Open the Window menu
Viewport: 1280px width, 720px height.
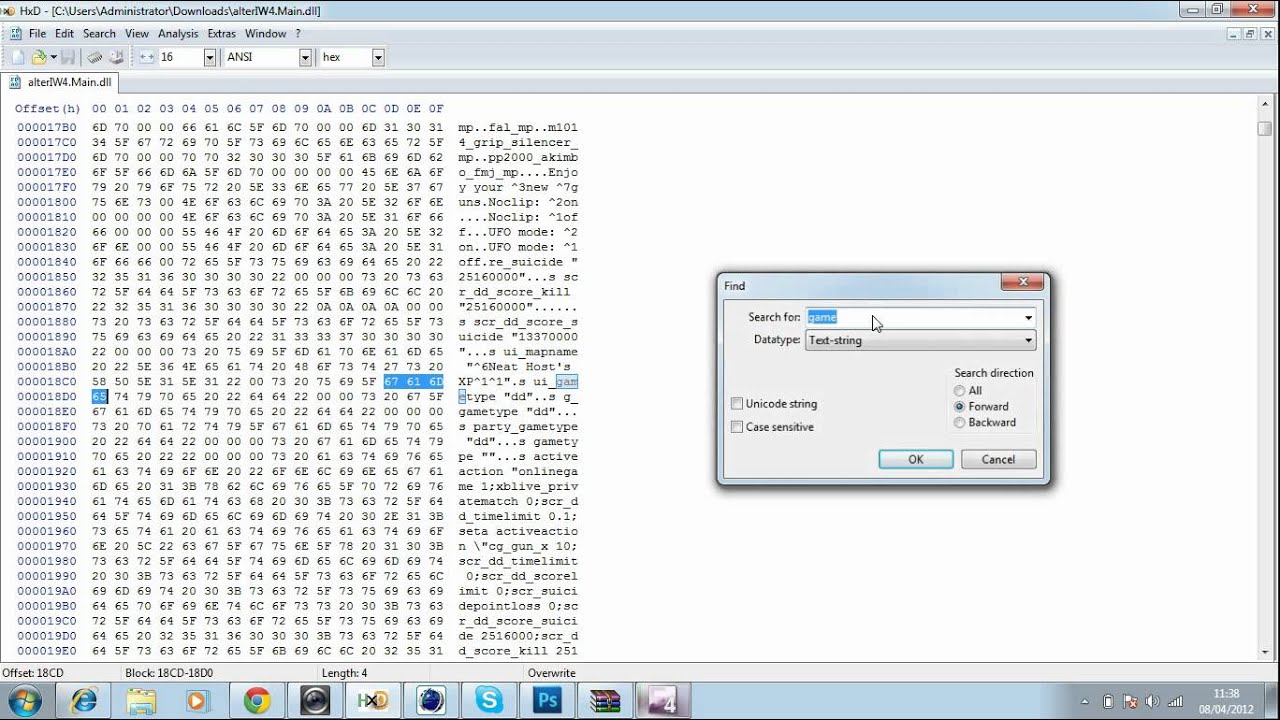click(265, 33)
